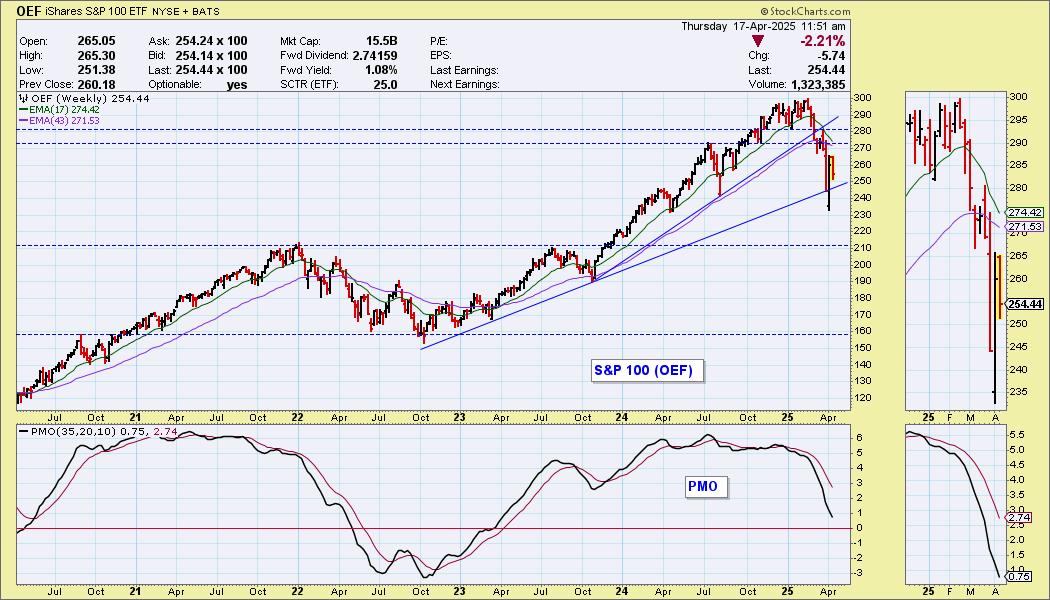Viewport: 1050px width, 600px height.
Task: Click the Fwd Yield value 1.08%
Action: pyautogui.click(x=381, y=70)
